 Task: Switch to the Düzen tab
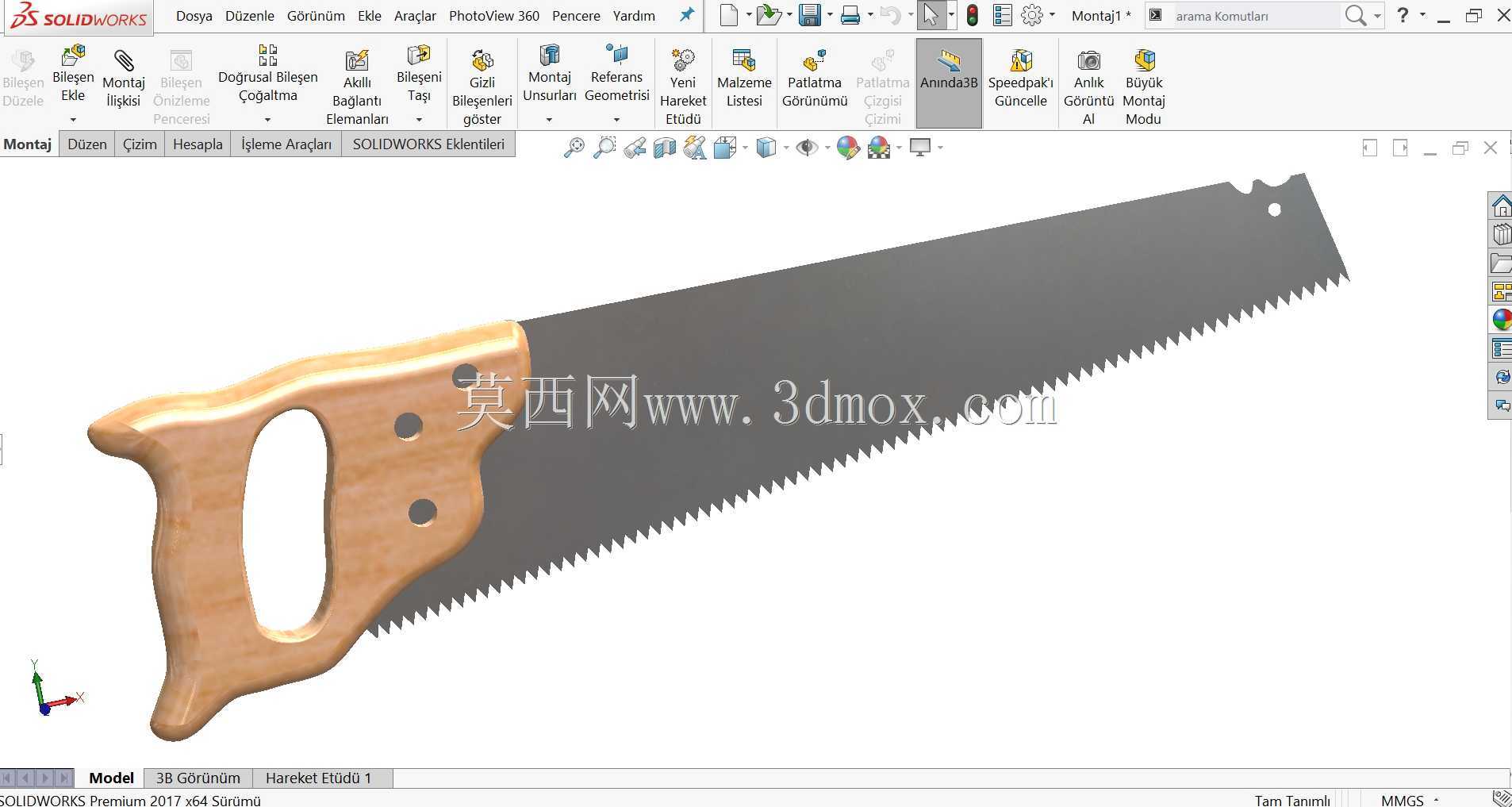pyautogui.click(x=87, y=144)
